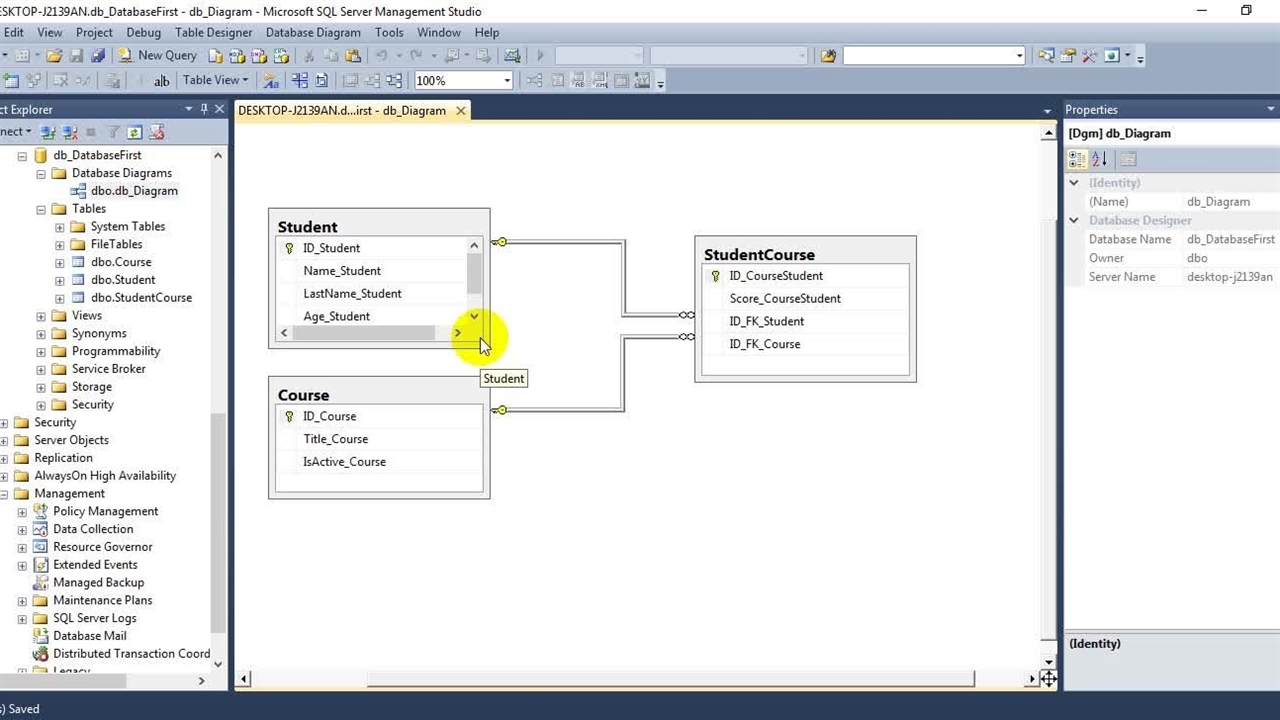Expand the Views folder in tree
This screenshot has height=720, width=1280.
coord(41,316)
